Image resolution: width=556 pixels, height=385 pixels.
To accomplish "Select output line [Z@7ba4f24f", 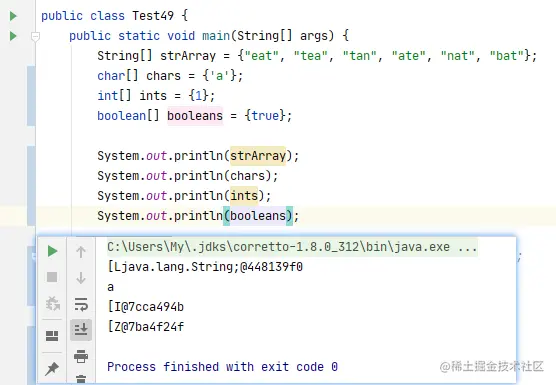I will (x=145, y=327).
